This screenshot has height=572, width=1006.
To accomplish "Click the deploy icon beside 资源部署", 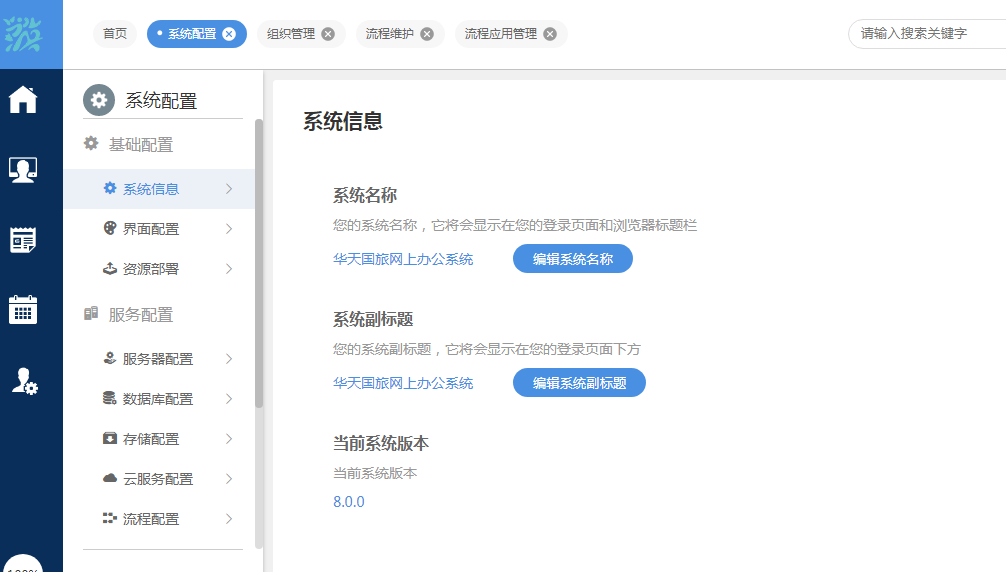I will [x=110, y=268].
